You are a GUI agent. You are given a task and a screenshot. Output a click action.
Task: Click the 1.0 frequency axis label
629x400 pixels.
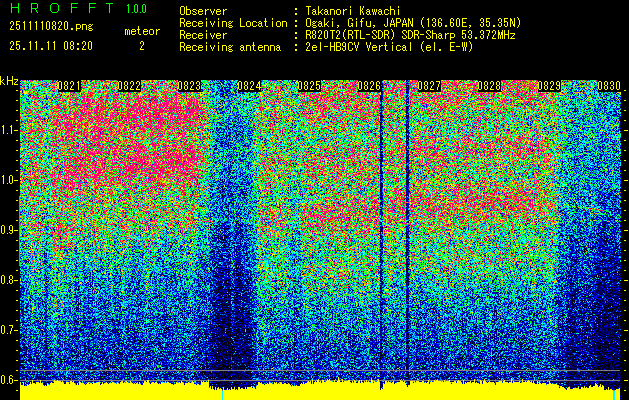tap(9, 181)
